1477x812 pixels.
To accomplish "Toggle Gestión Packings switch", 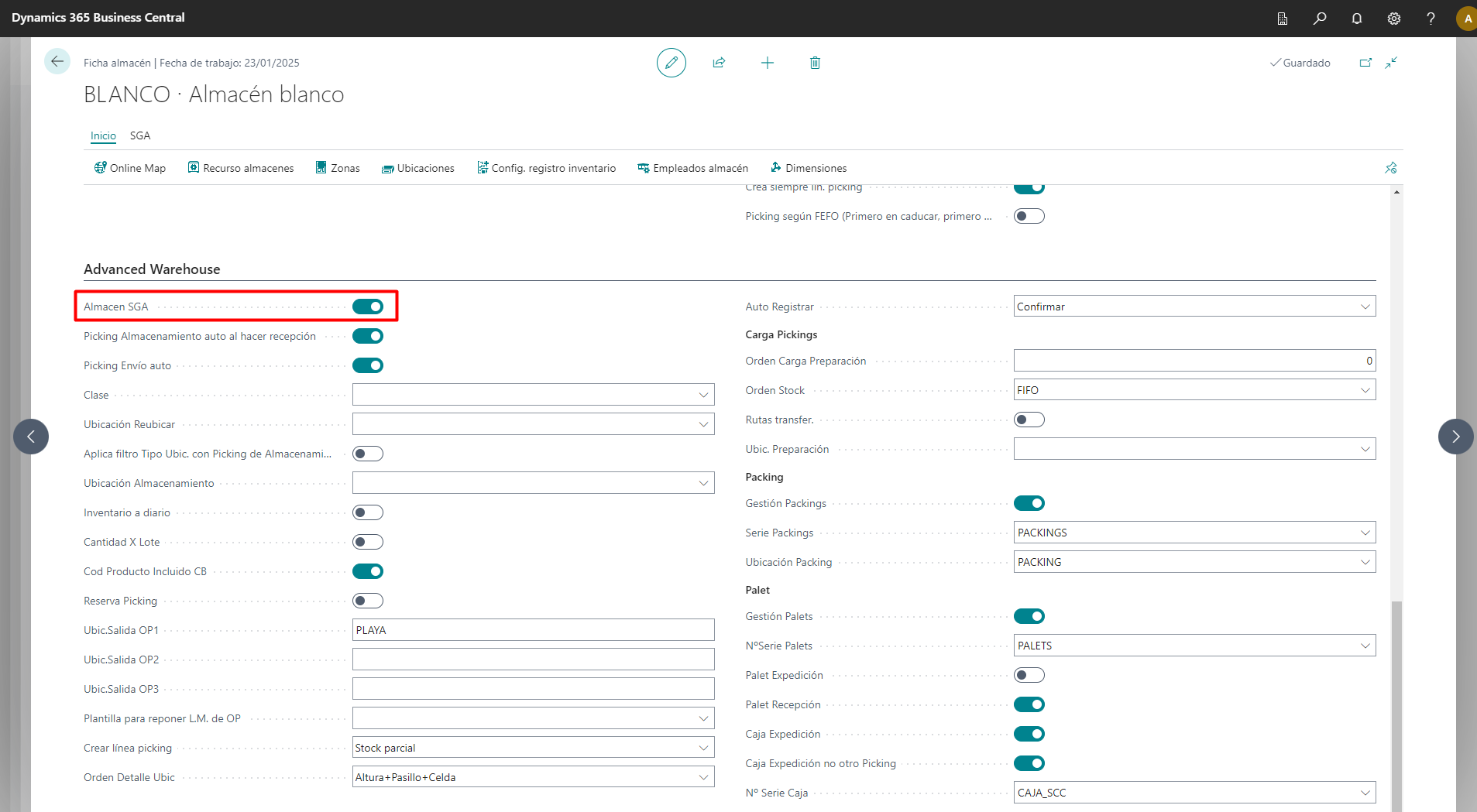I will [1029, 503].
